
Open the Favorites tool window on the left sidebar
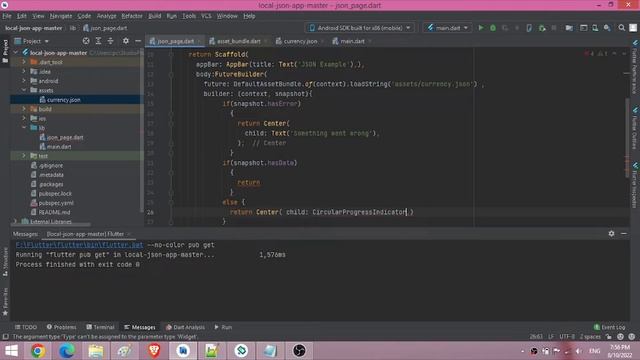(5, 301)
